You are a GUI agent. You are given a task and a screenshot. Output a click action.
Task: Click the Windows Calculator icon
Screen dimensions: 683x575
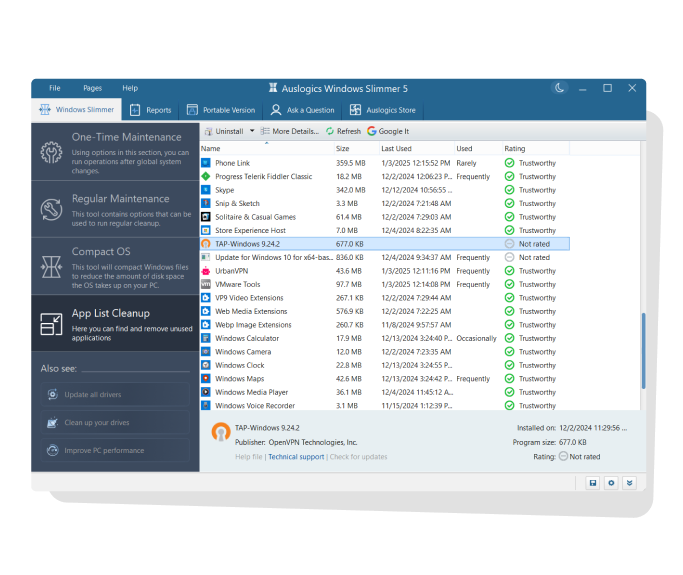point(206,338)
